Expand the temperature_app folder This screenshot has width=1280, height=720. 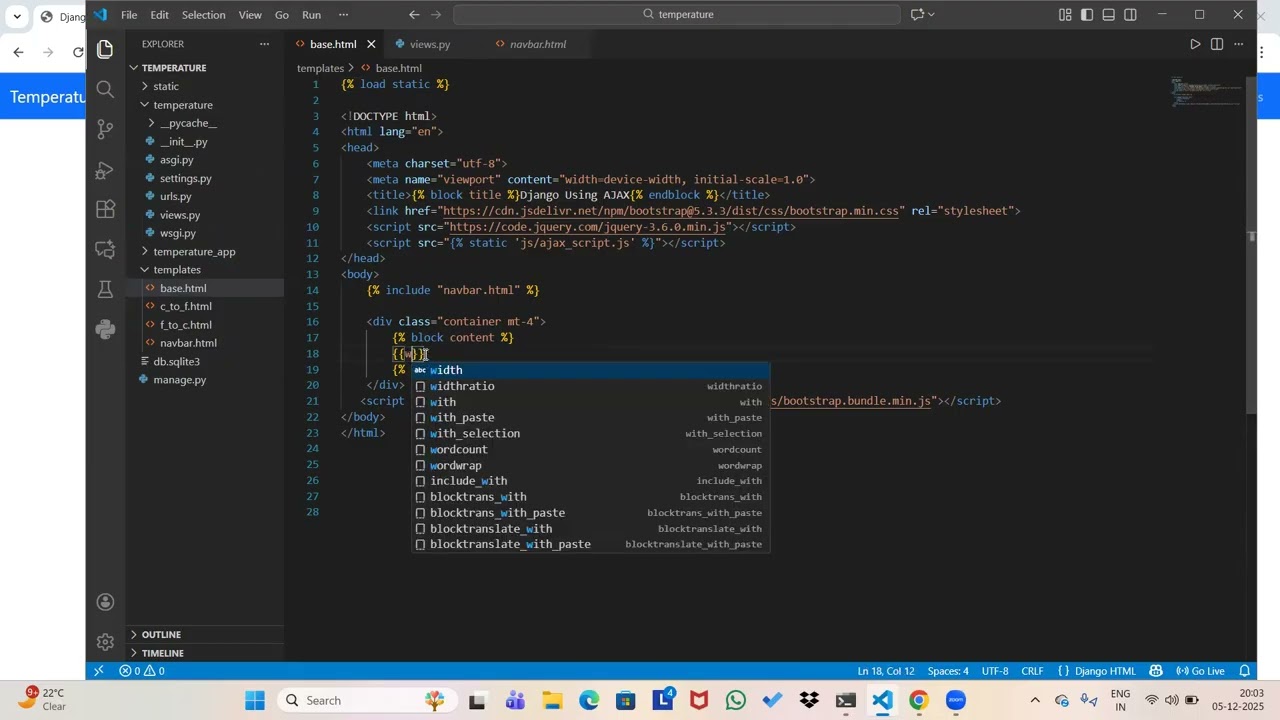[x=205, y=251]
